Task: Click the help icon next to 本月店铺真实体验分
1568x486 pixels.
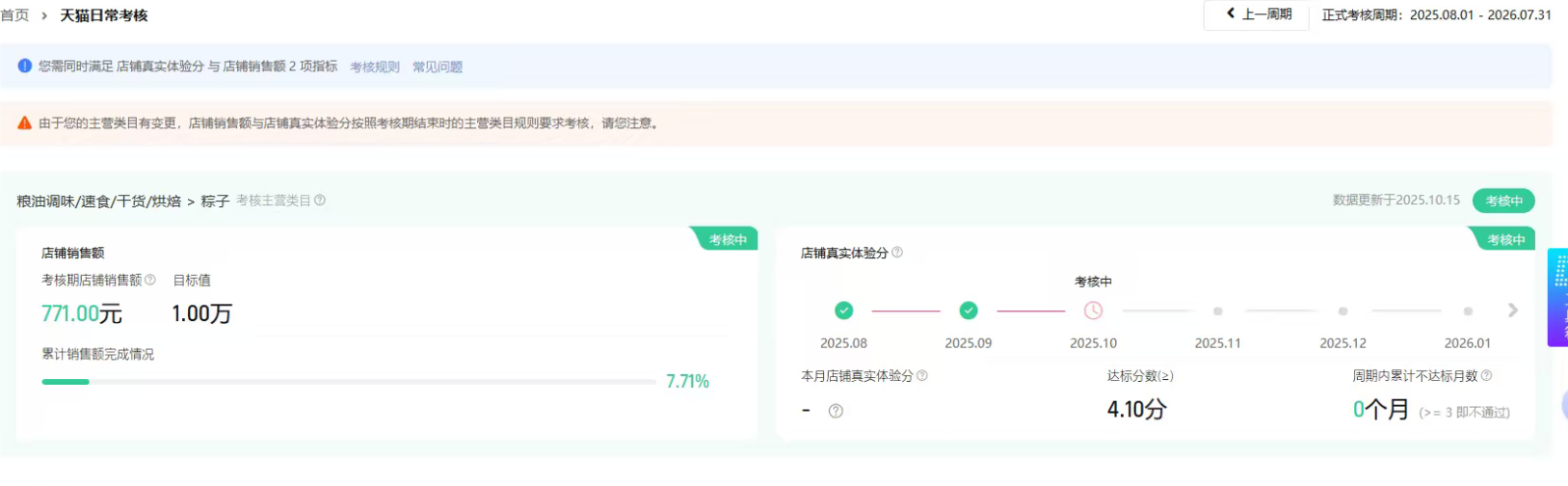Action: tap(922, 376)
